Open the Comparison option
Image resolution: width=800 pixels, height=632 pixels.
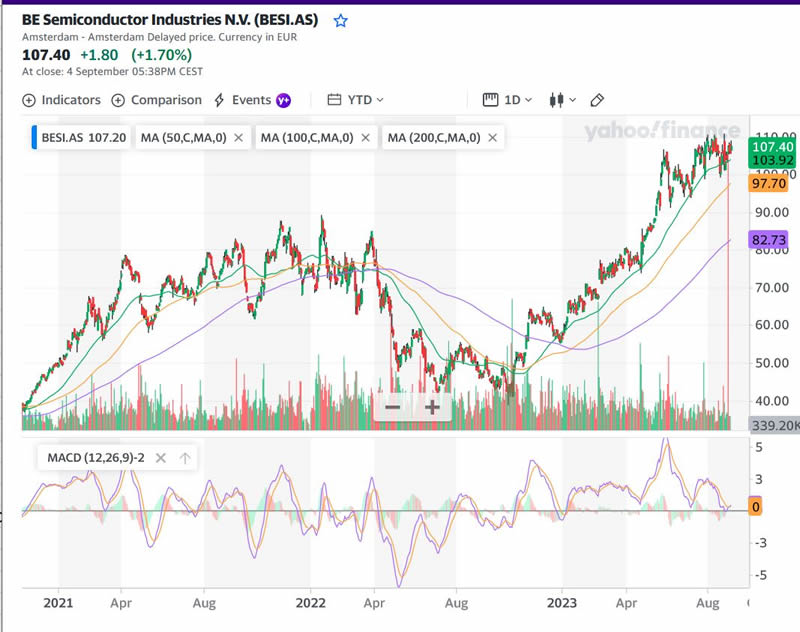click(x=157, y=100)
